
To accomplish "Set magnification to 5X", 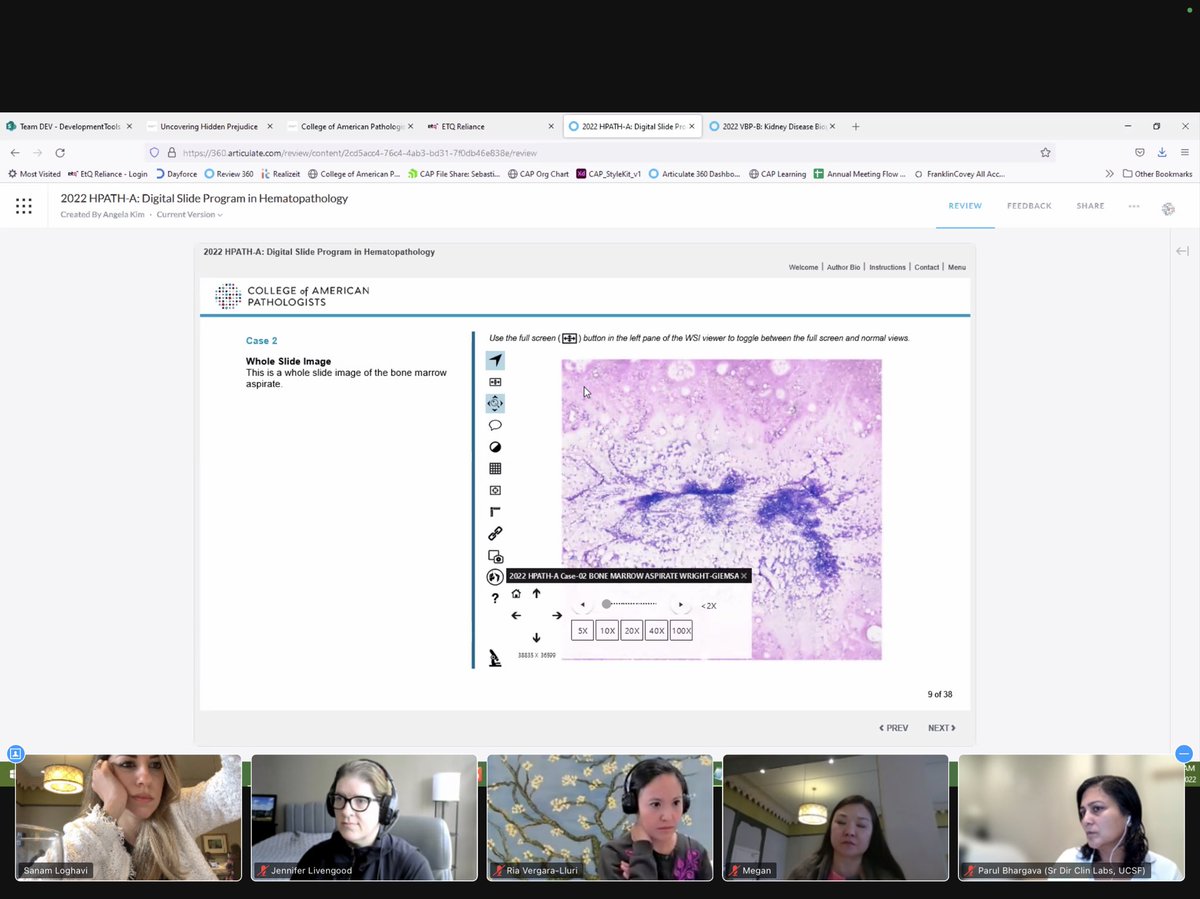I will click(583, 631).
